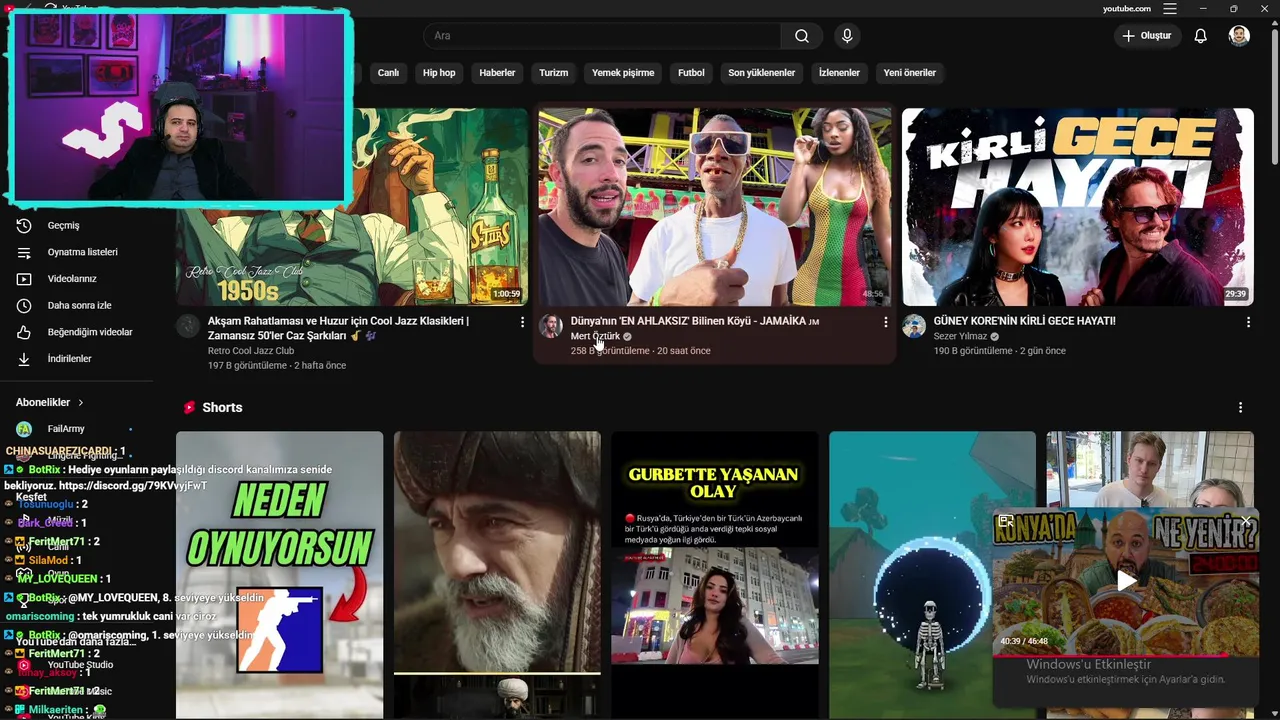Click the Oluştur create button

(1147, 36)
